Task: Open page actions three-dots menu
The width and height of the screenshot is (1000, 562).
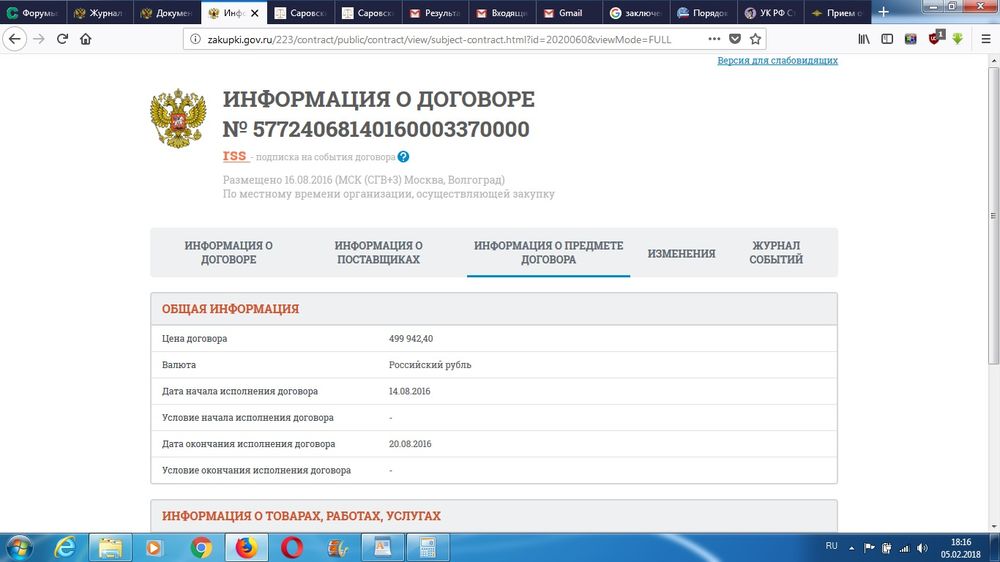Action: tap(714, 39)
